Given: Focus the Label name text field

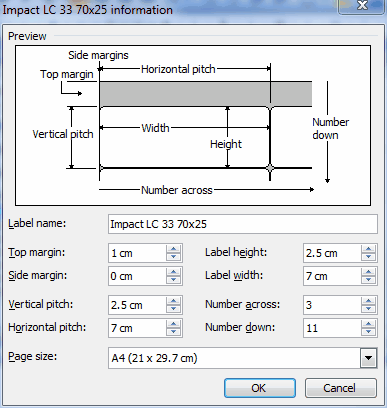Looking at the screenshot, I should 243,224.
